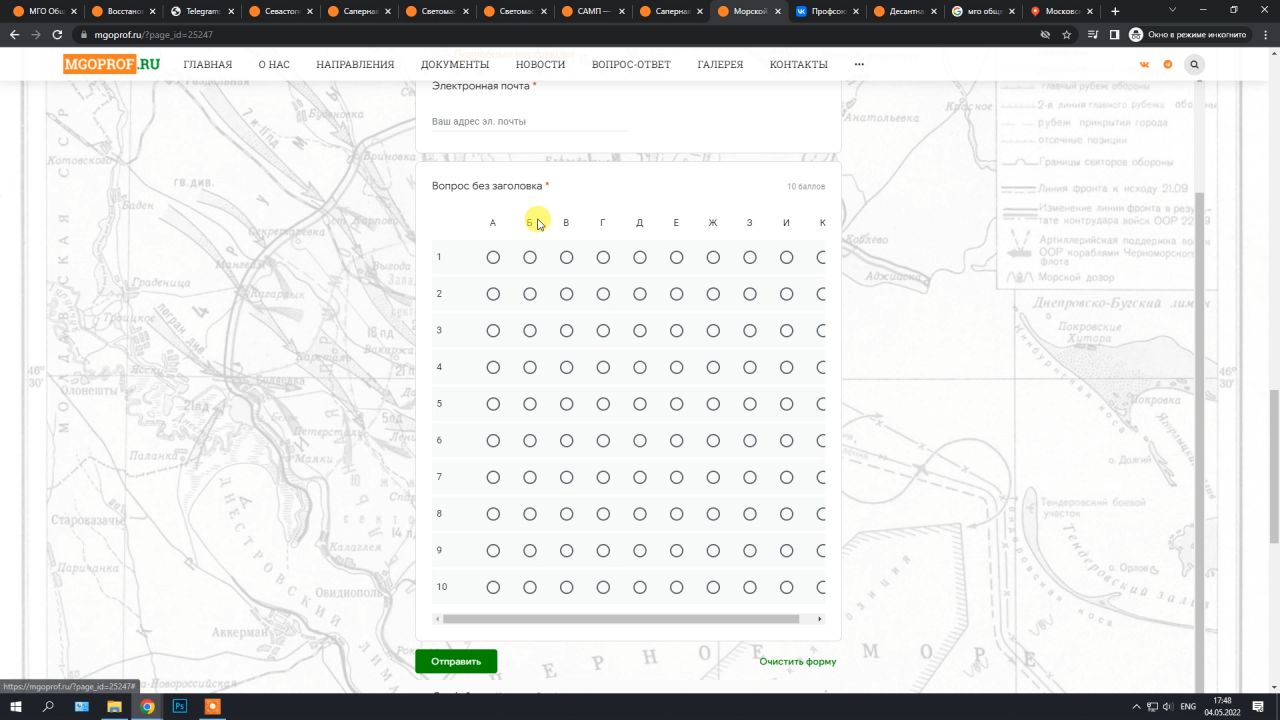Image resolution: width=1280 pixels, height=720 pixels.
Task: Select radio button in row 10, column И
Action: tap(786, 587)
